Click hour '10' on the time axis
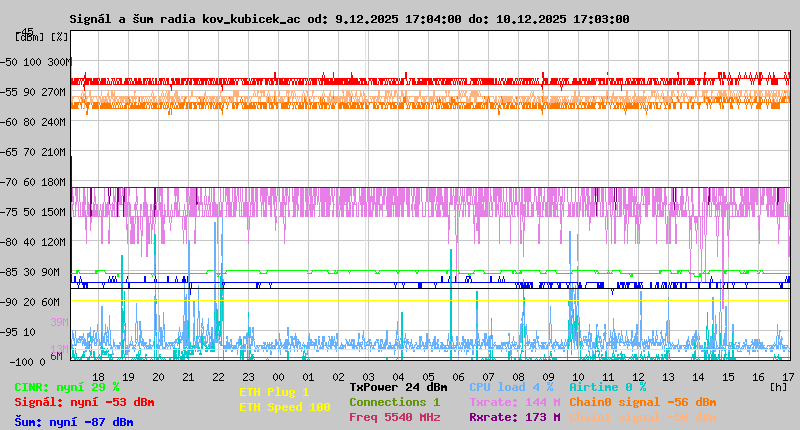The image size is (800, 430). tap(578, 377)
